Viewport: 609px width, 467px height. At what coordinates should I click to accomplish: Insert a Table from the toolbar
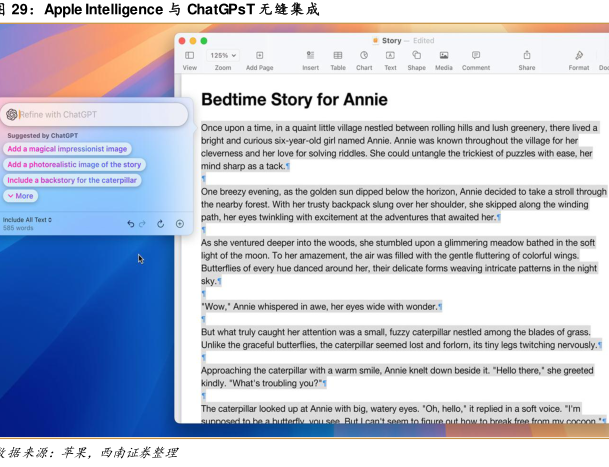pos(338,56)
